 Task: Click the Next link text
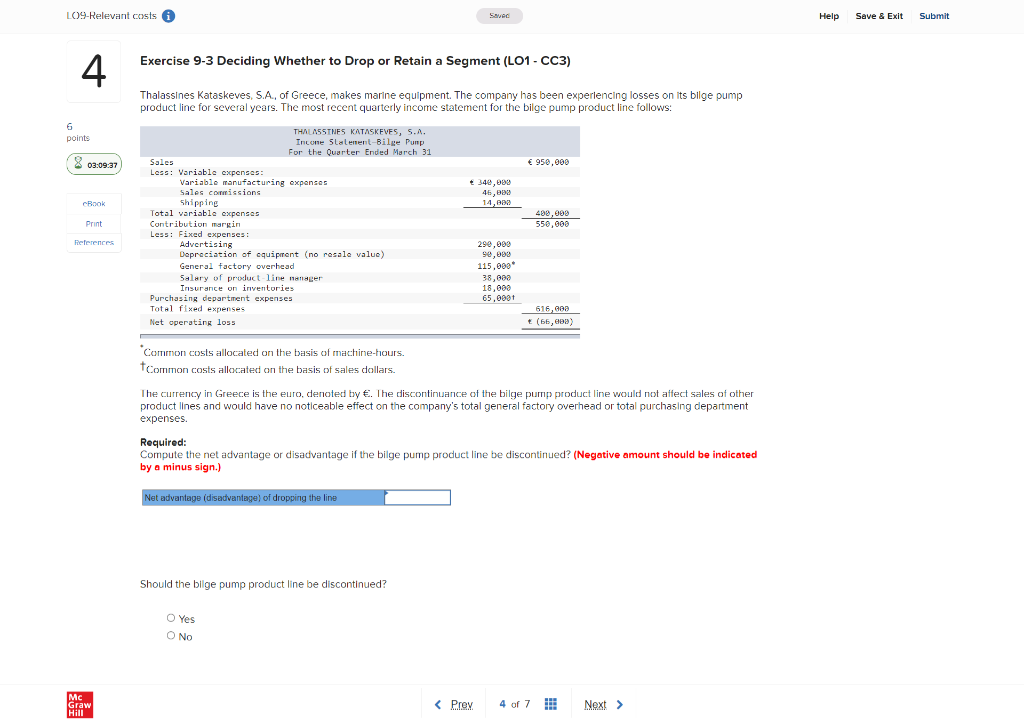tap(595, 704)
